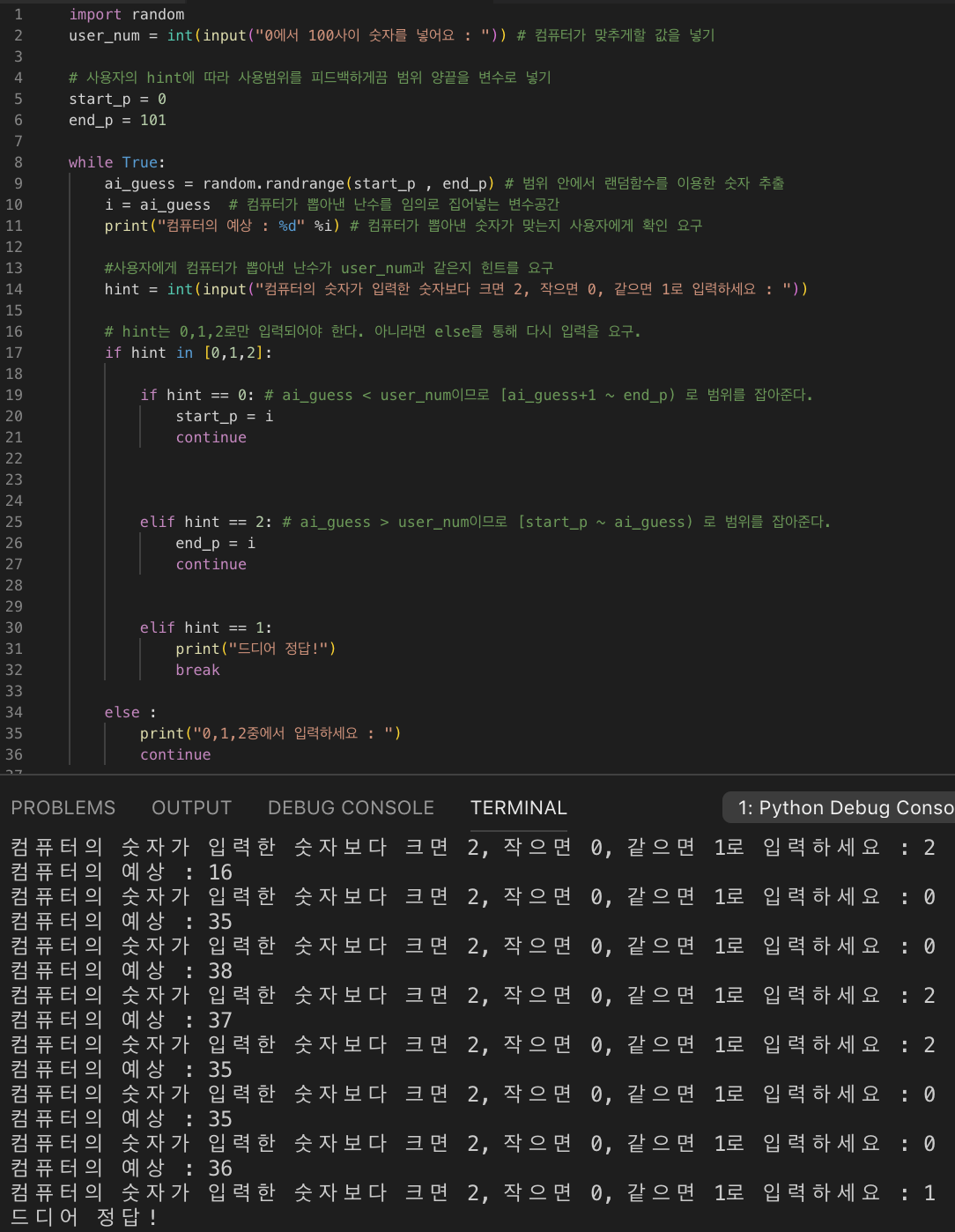The height and width of the screenshot is (1232, 955).
Task: Click print("드디어 정답!") in the editor
Action: coord(255,649)
